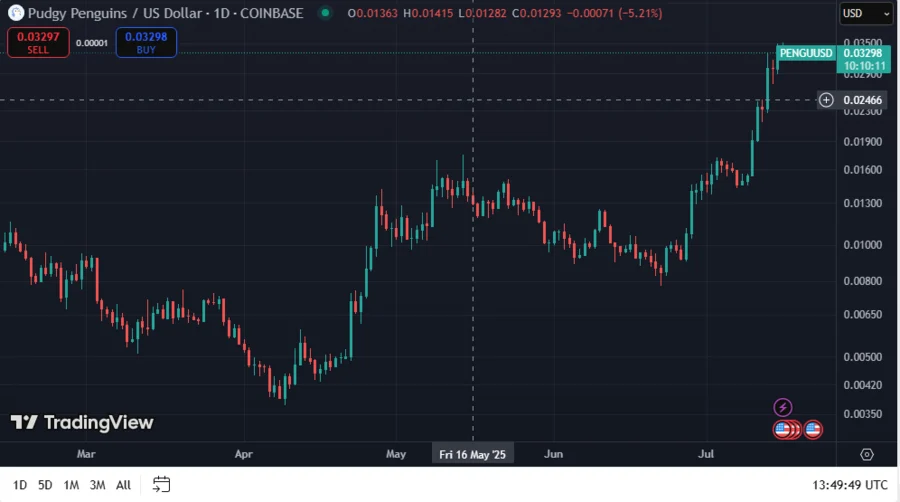Select the All time range
The image size is (900, 502).
pos(123,485)
